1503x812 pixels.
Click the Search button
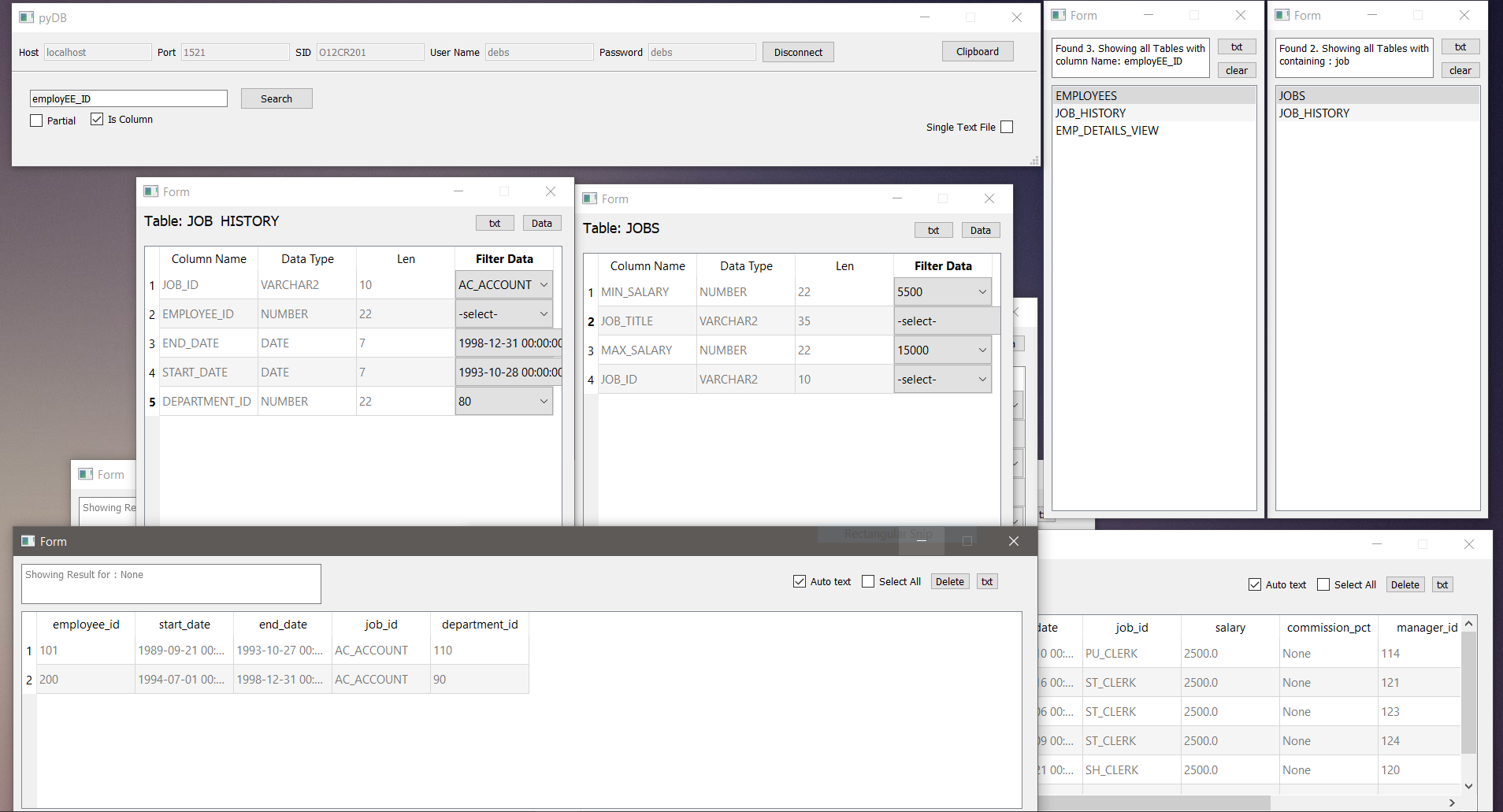[276, 98]
